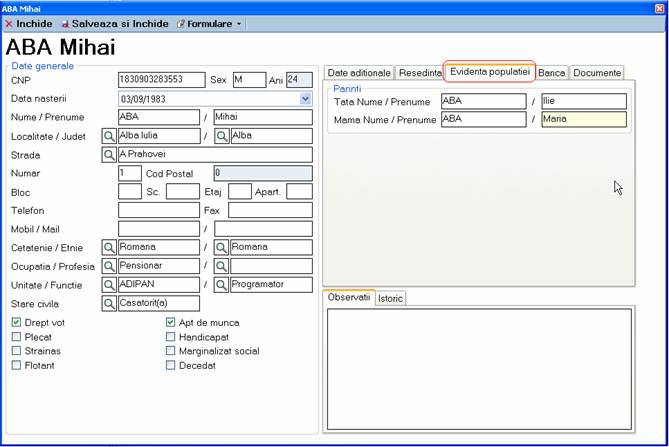Image resolution: width=669 pixels, height=447 pixels.
Task: Click the search icon next to Localitate
Action: tap(109, 136)
